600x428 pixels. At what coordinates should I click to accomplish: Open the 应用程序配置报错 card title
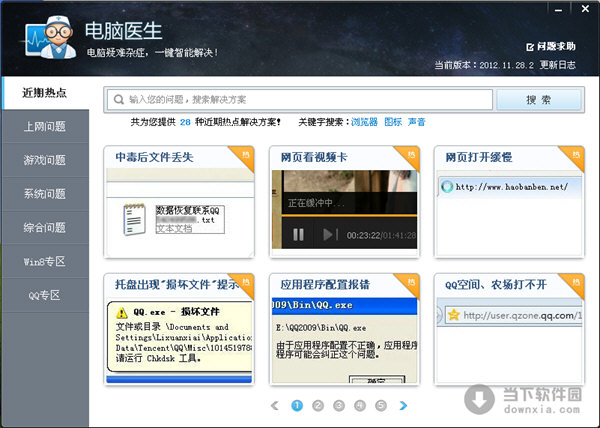(325, 285)
